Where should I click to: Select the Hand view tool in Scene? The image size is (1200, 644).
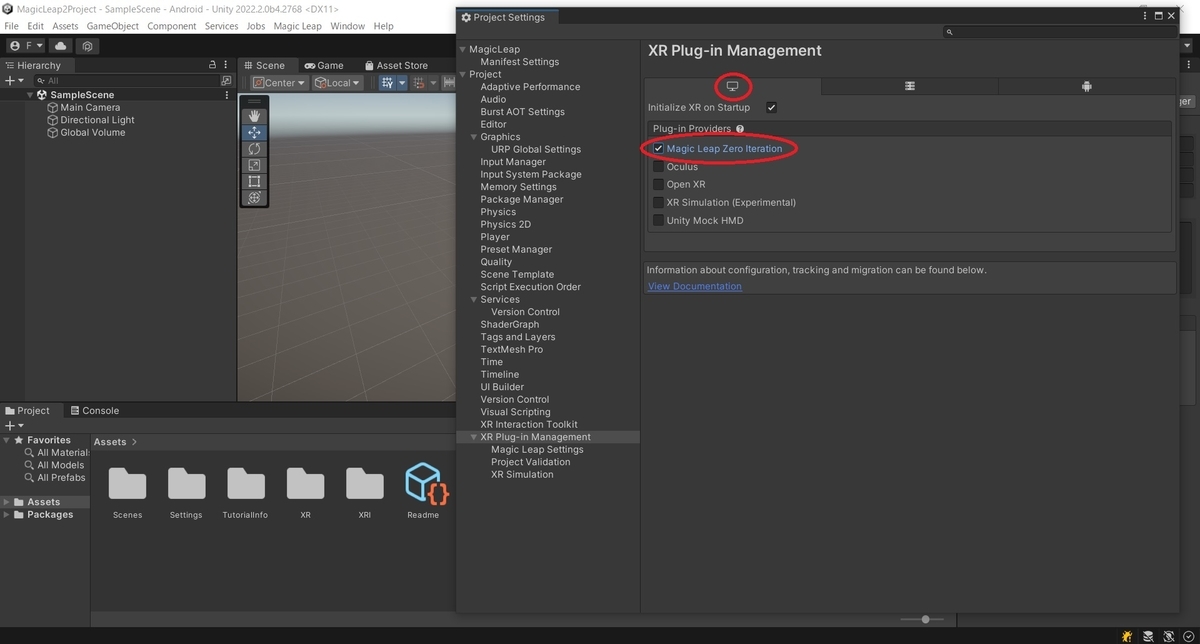point(254,116)
